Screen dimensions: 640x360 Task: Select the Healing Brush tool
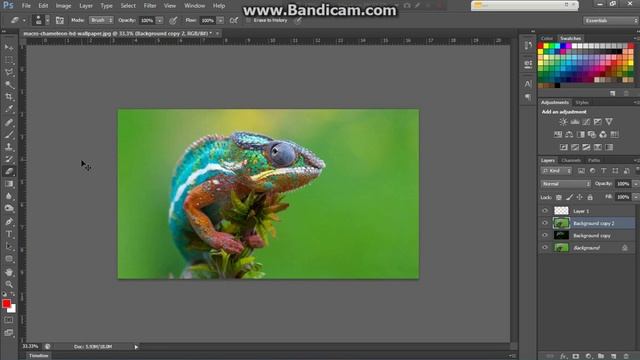pyautogui.click(x=9, y=122)
